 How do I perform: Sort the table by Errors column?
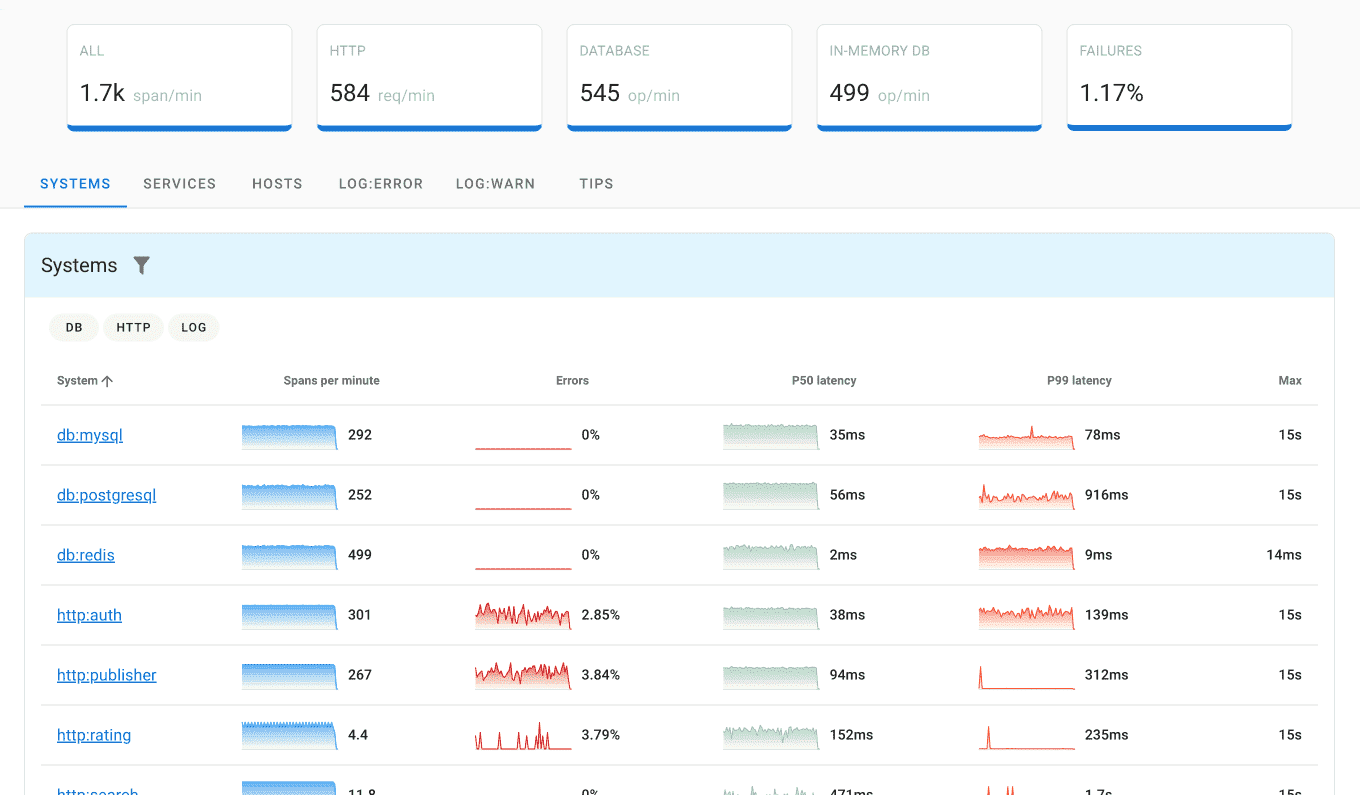point(572,380)
